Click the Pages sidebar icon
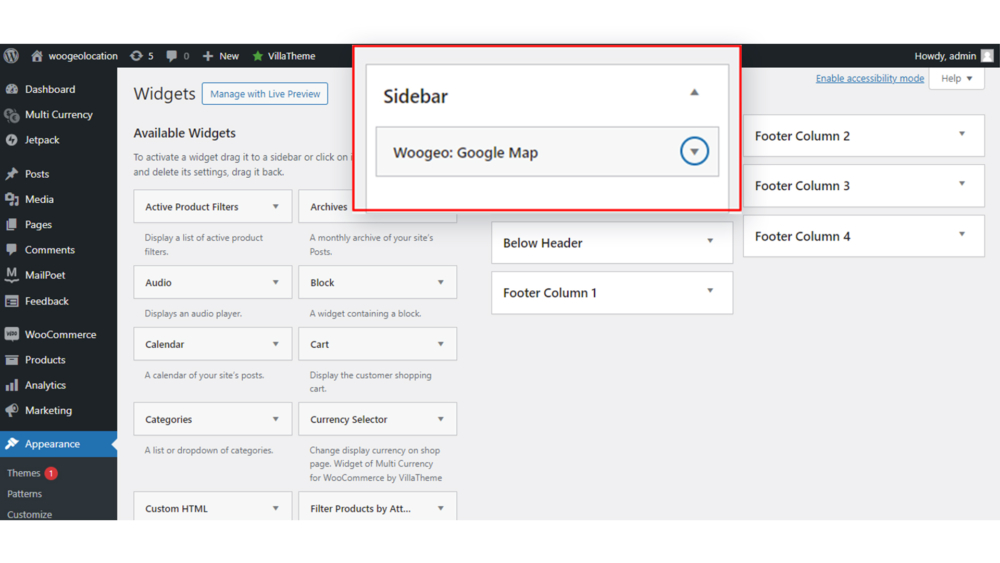 click(11, 224)
